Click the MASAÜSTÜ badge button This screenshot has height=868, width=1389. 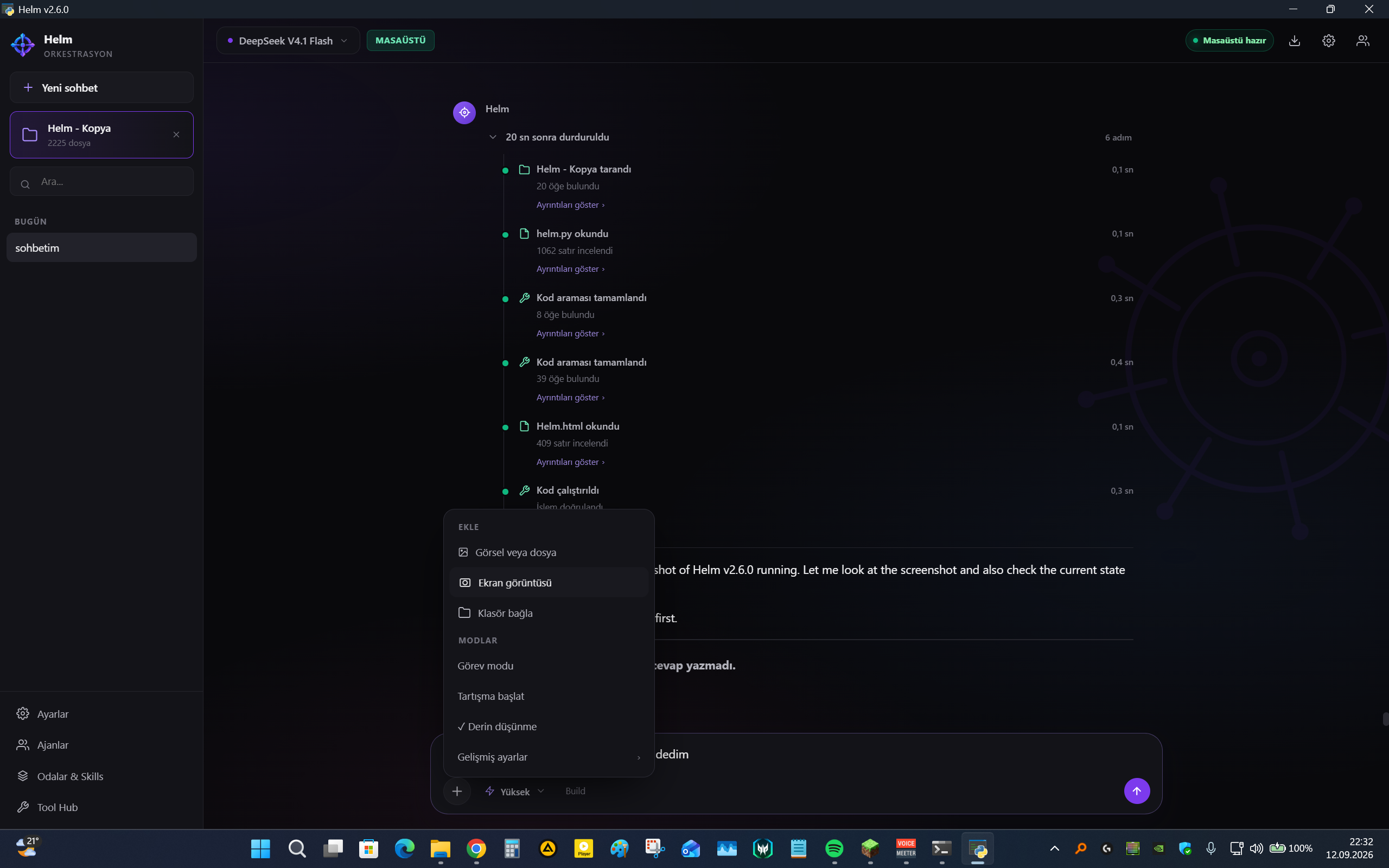point(400,41)
